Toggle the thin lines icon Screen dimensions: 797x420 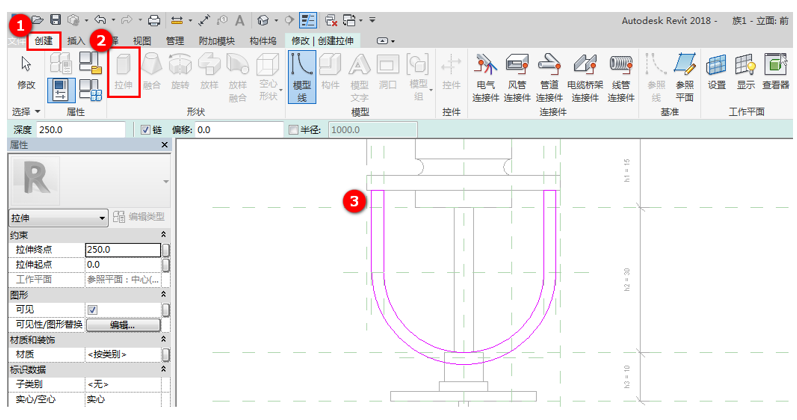[x=308, y=20]
